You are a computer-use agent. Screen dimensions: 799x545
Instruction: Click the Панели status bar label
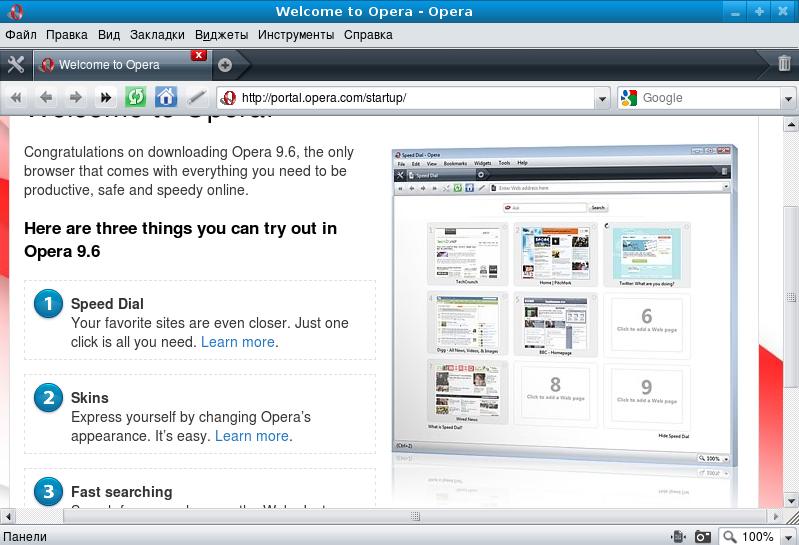click(25, 537)
